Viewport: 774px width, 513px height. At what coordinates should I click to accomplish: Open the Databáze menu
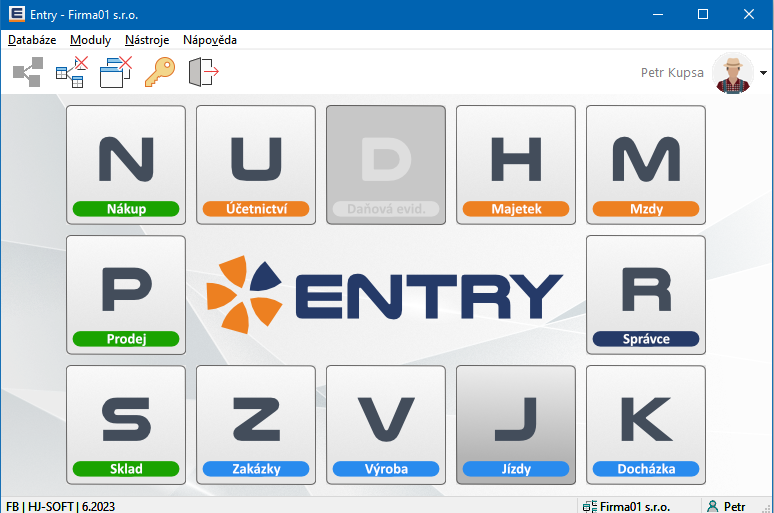point(32,40)
